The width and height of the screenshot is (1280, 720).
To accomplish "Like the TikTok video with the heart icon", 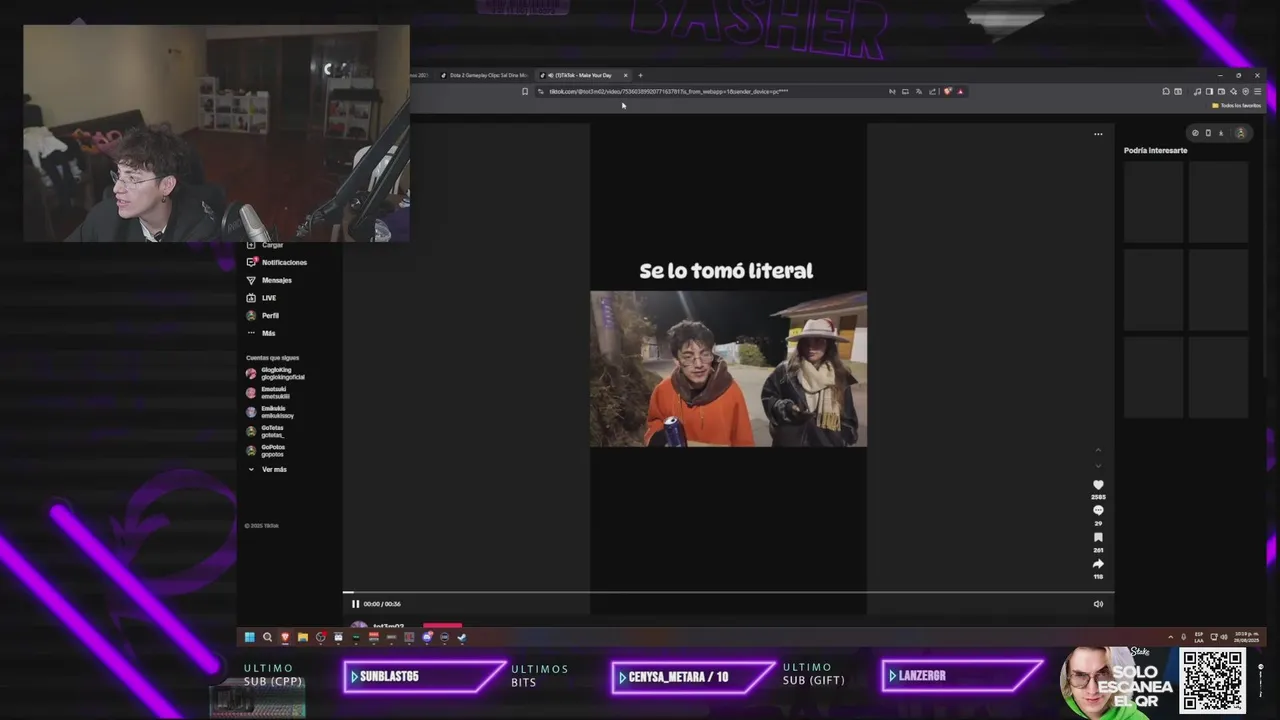I will [x=1098, y=485].
